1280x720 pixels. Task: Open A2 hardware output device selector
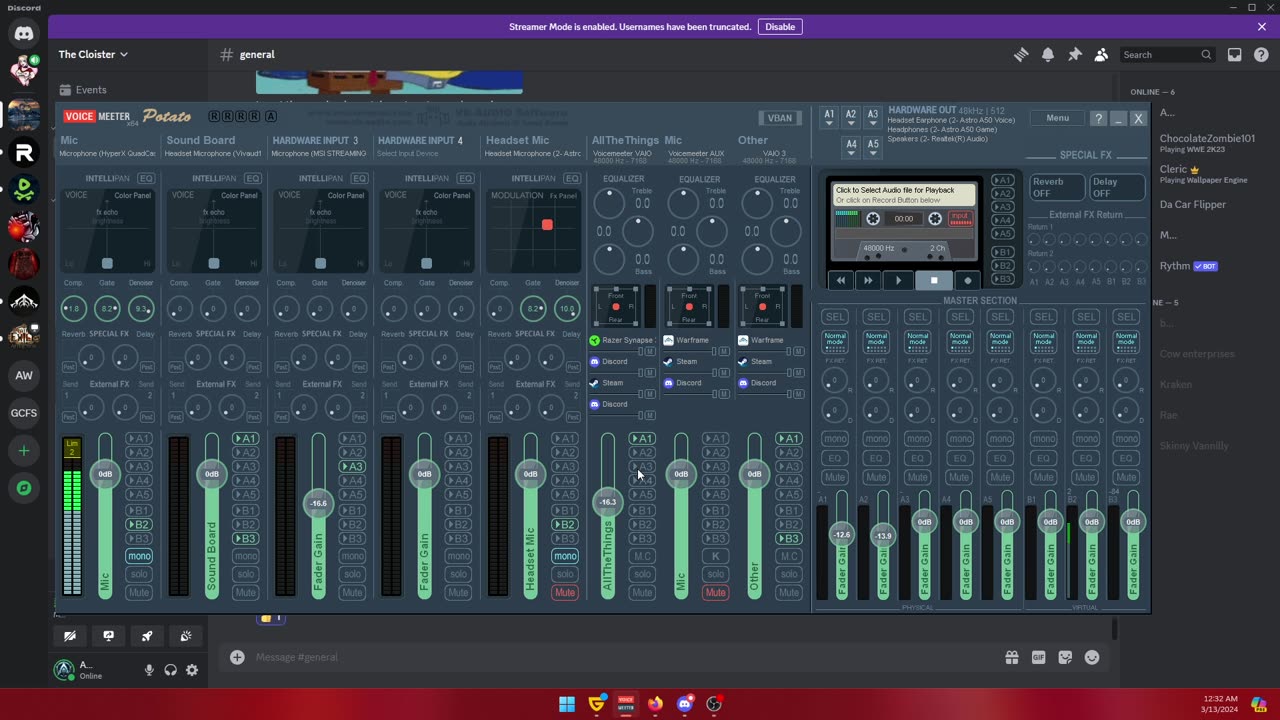pos(851,116)
